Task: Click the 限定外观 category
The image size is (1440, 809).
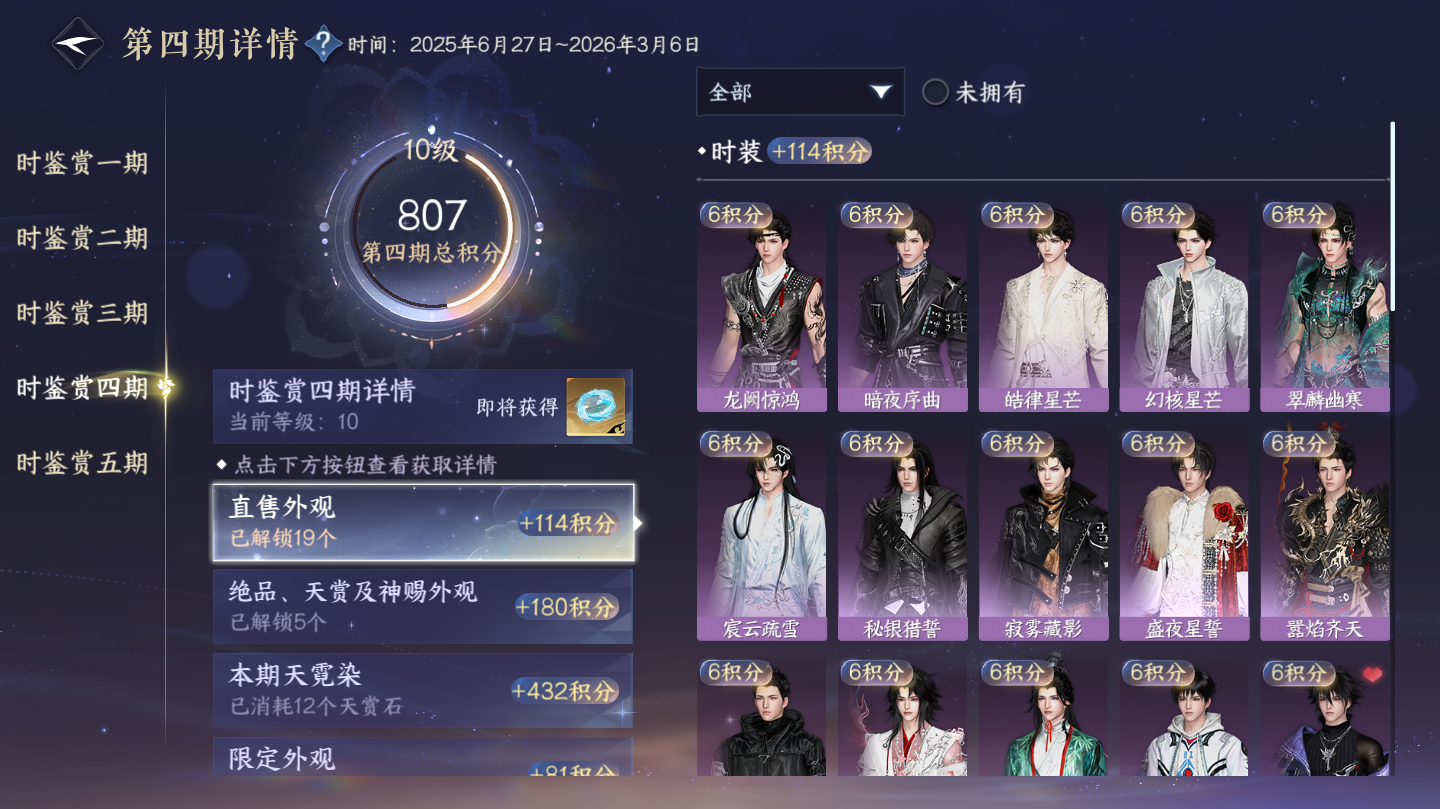Action: 423,757
